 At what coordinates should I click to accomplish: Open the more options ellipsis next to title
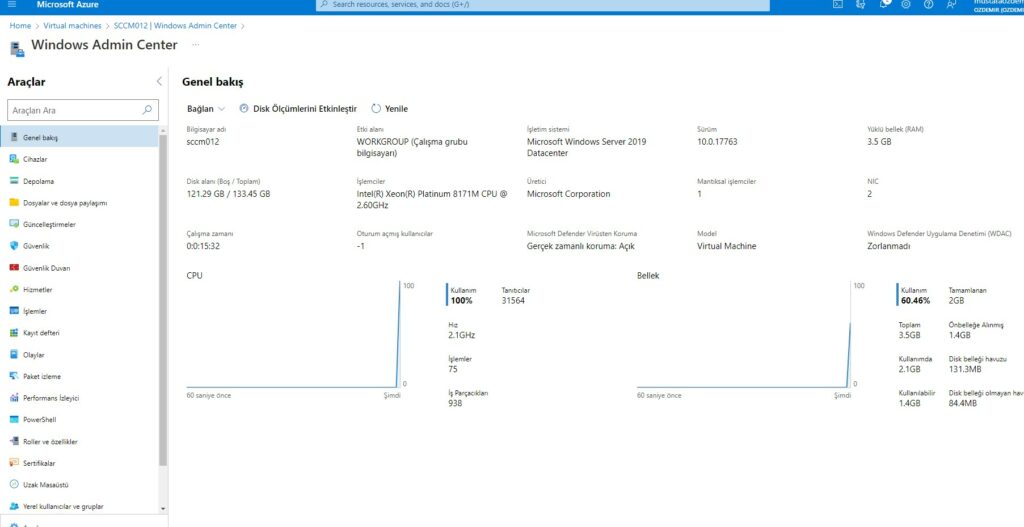click(195, 44)
